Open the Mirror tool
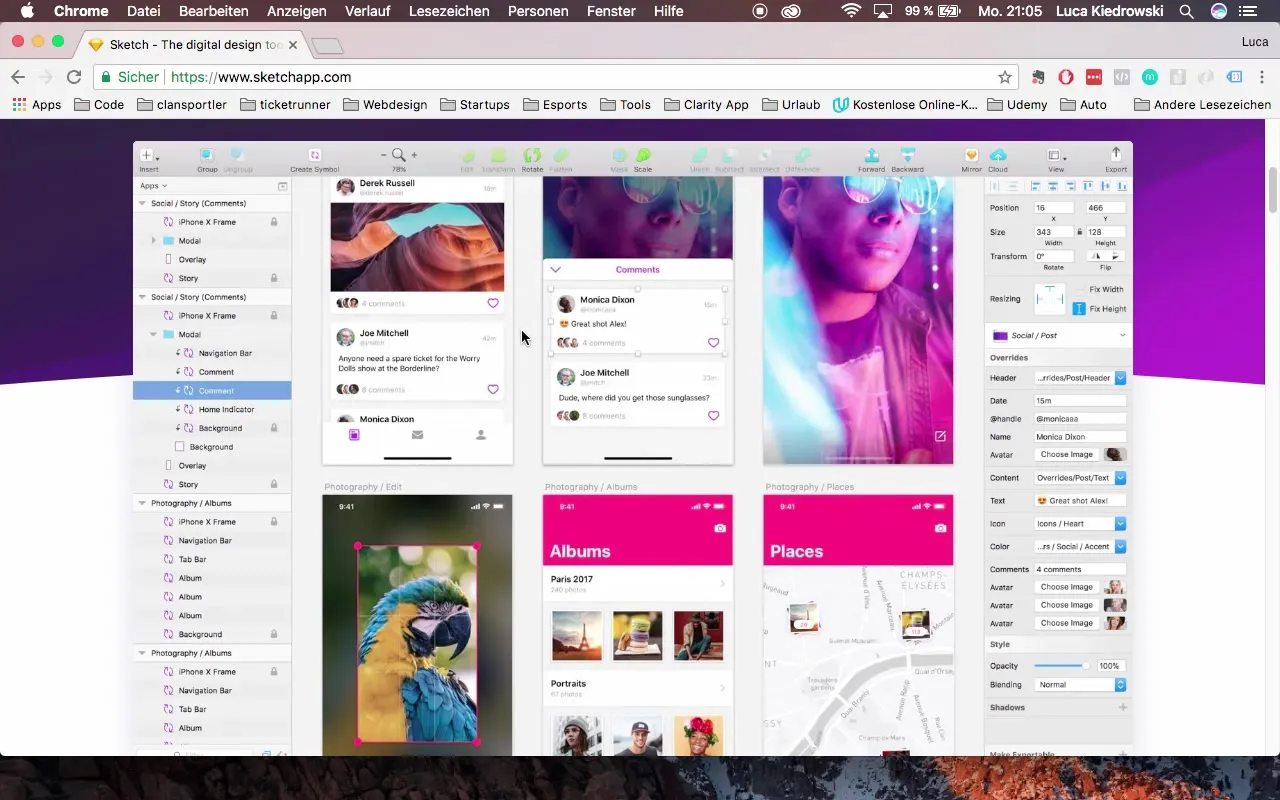Viewport: 1280px width, 800px height. click(x=971, y=155)
